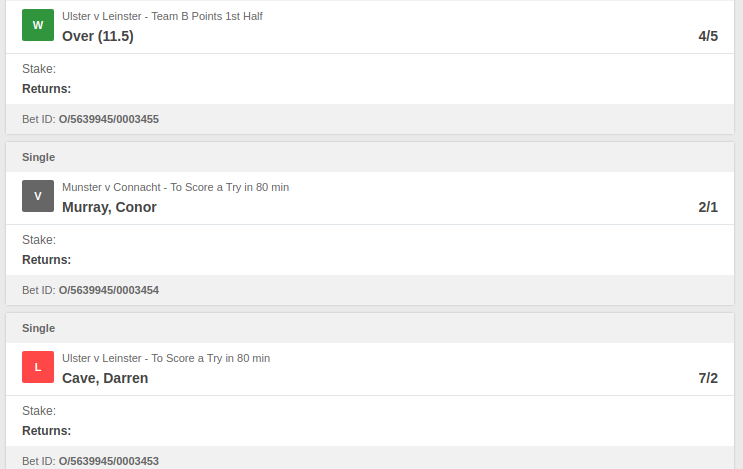The image size is (743, 469).
Task: Click the 4/5 odds value
Action: [x=708, y=36]
